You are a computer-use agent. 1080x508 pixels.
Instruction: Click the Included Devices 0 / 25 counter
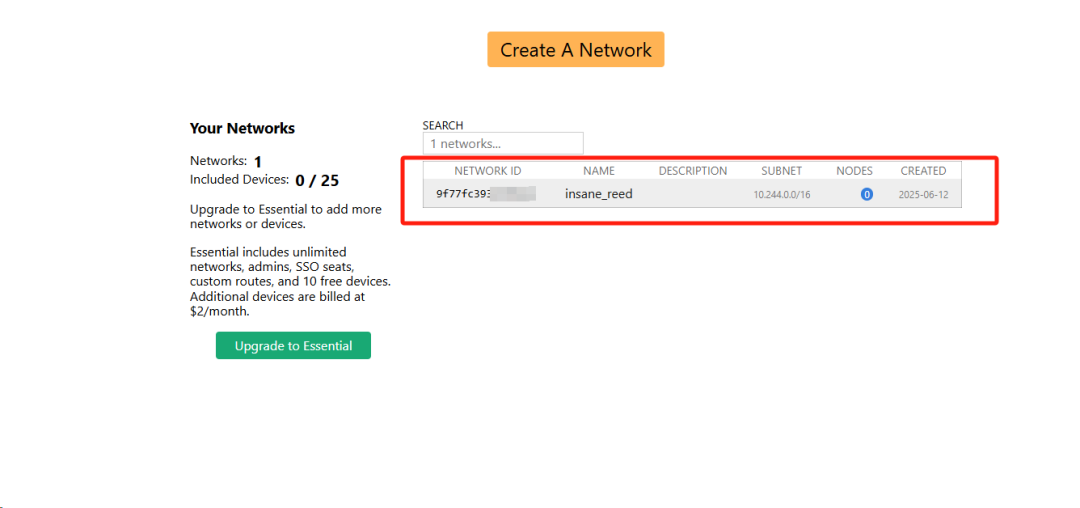(316, 181)
